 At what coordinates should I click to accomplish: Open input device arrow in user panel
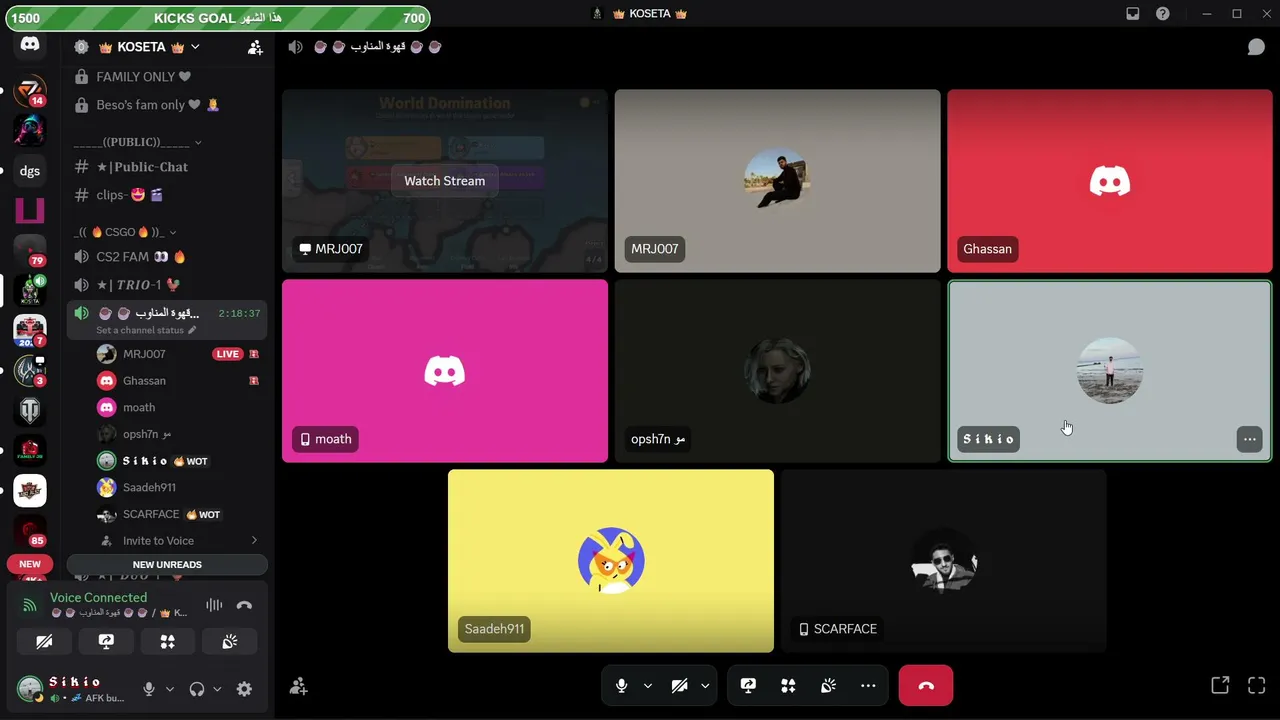pos(170,689)
